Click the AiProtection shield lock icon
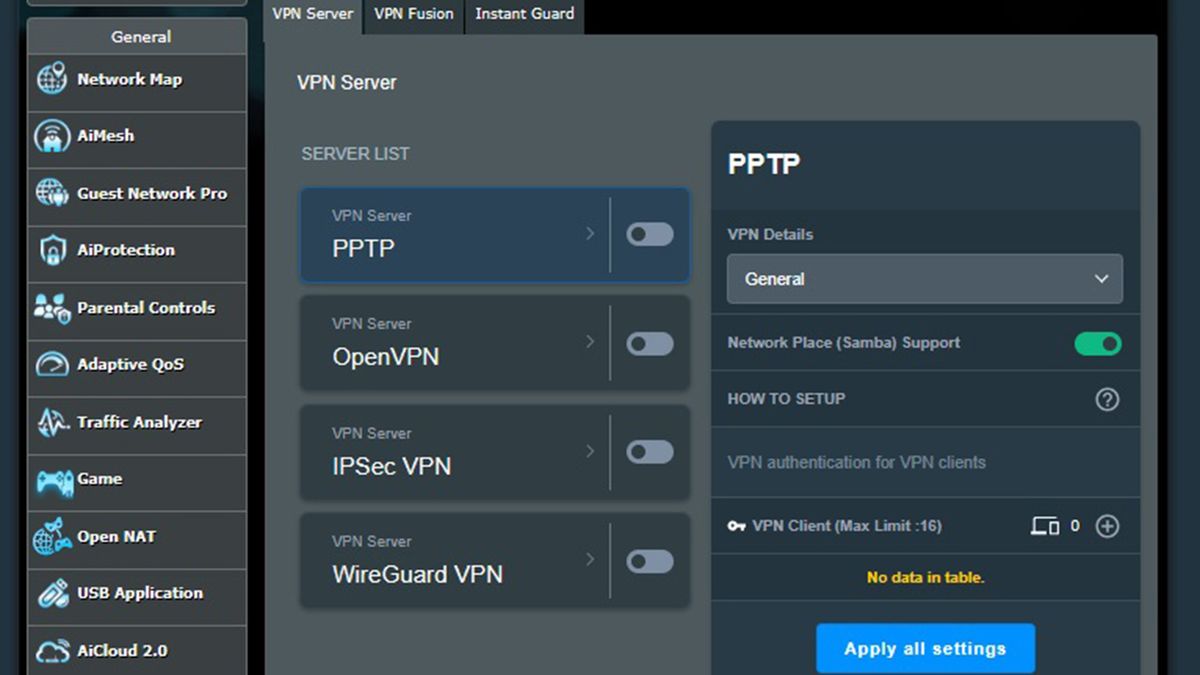This screenshot has height=675, width=1200. 52,250
